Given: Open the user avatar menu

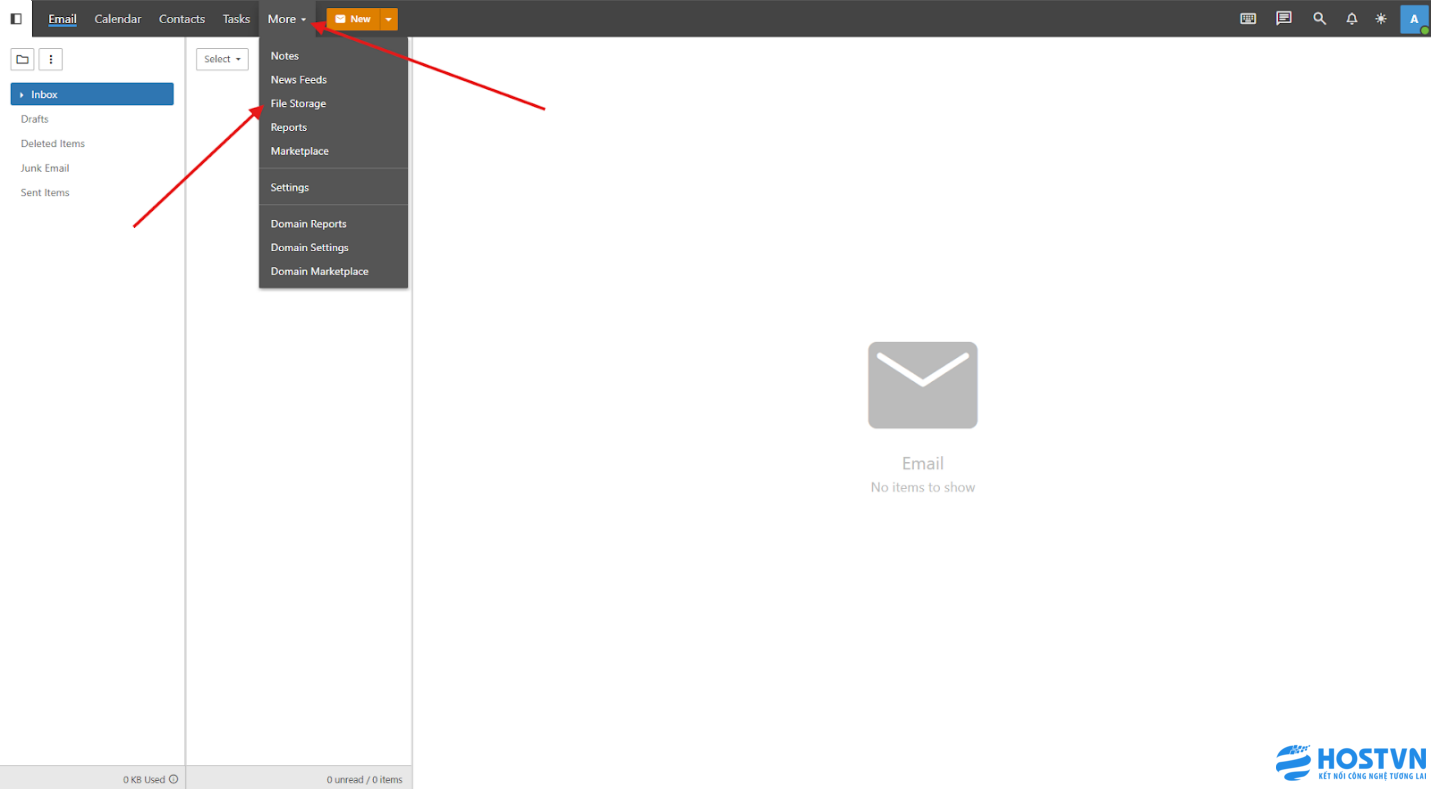Looking at the screenshot, I should click(1414, 19).
